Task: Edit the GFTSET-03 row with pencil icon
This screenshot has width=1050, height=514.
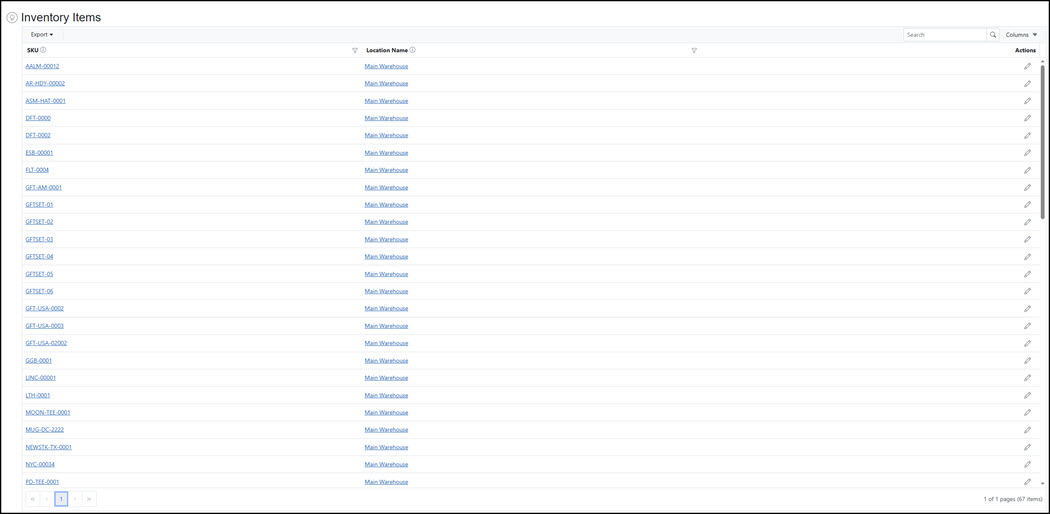Action: tap(1027, 239)
